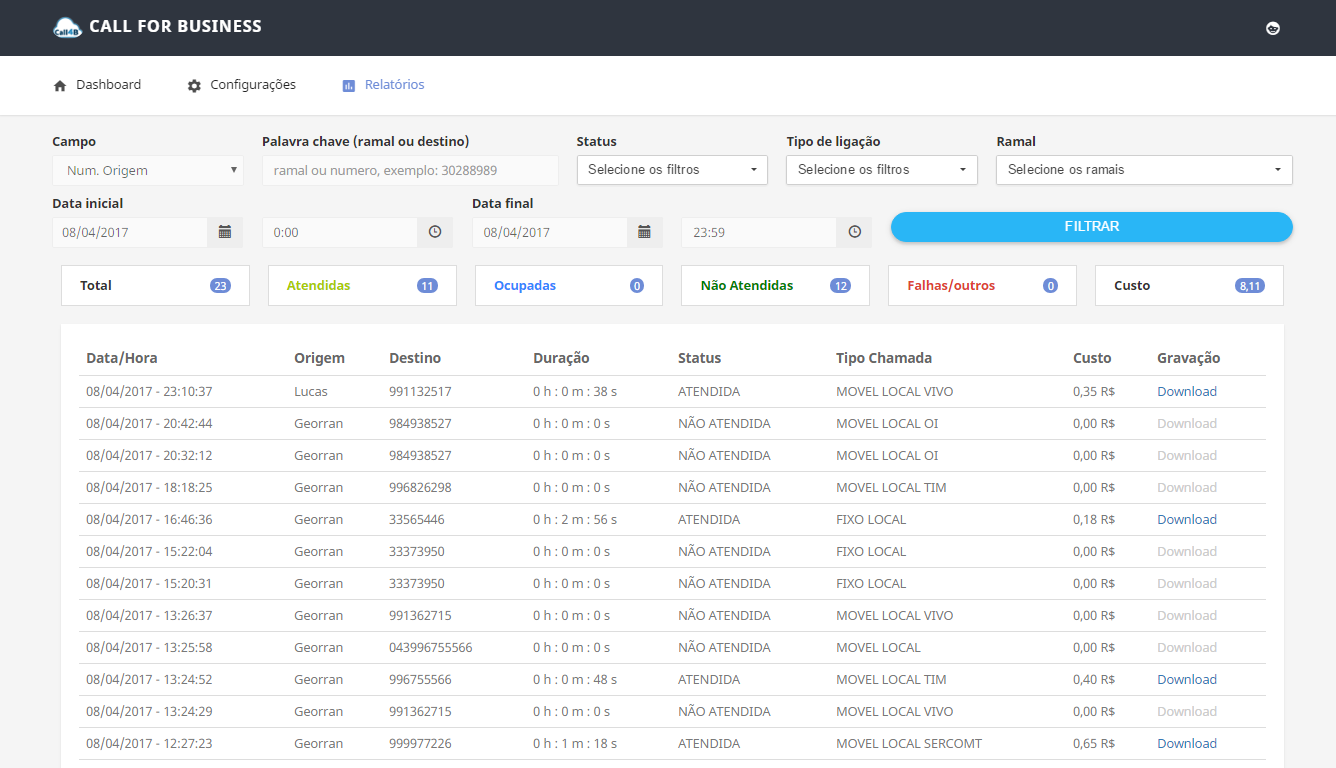Image resolution: width=1336 pixels, height=768 pixels.
Task: Download recording of 13:24:52 call
Action: point(1187,679)
